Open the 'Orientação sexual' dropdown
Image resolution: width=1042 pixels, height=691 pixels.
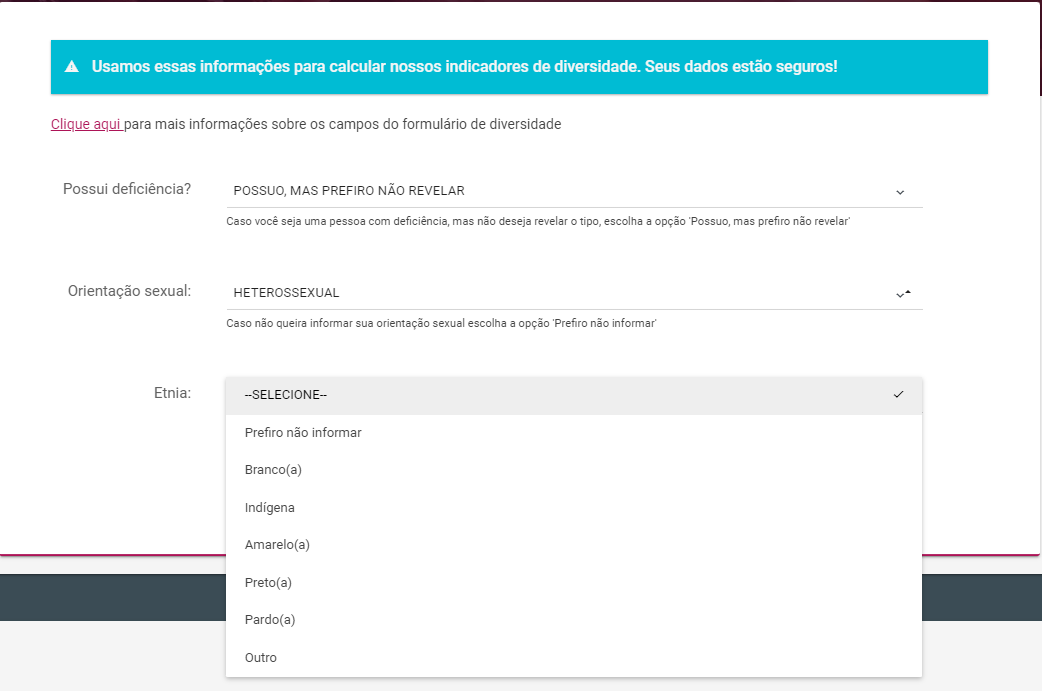coord(574,293)
